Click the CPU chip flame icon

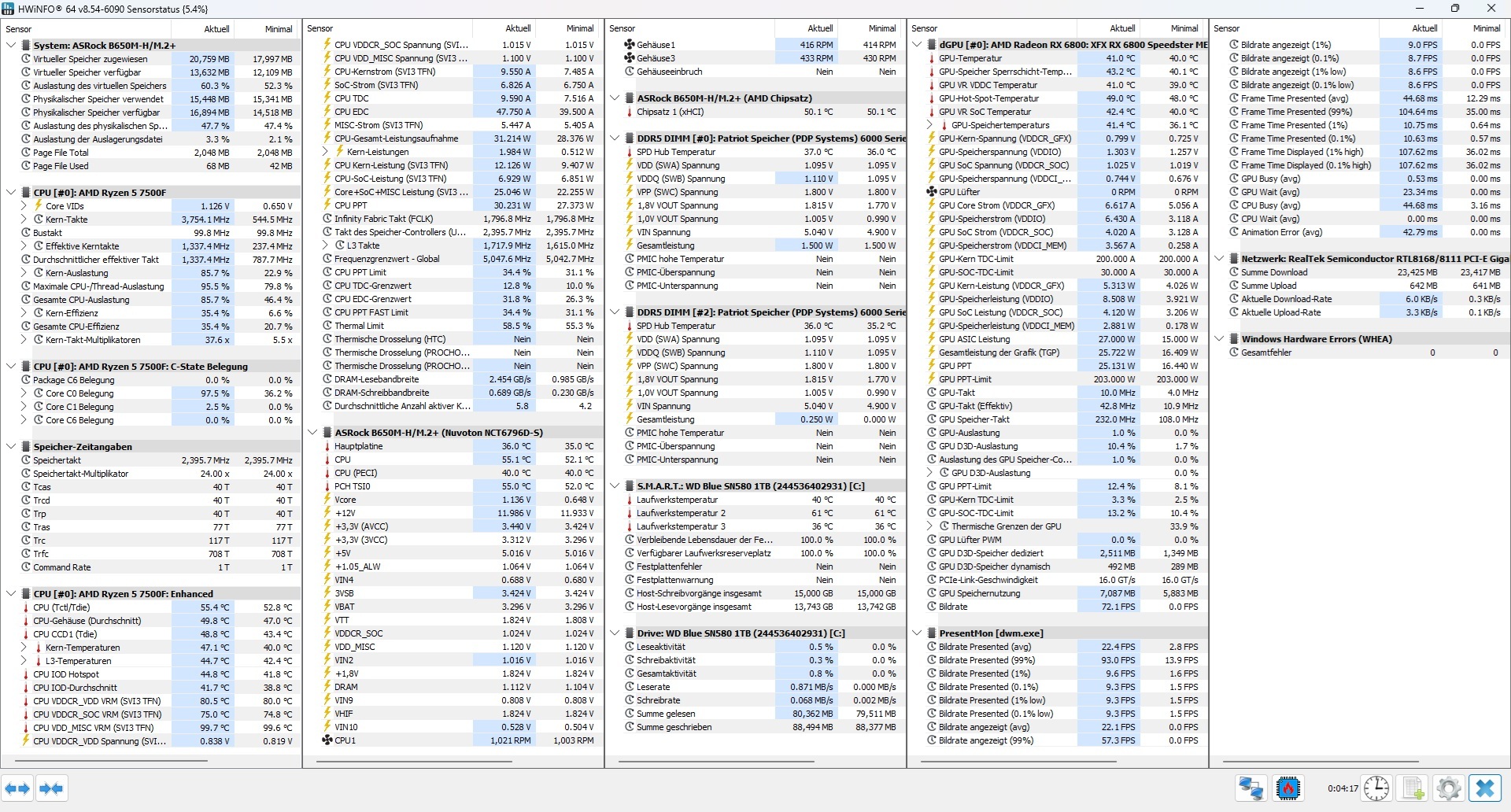point(1287,788)
